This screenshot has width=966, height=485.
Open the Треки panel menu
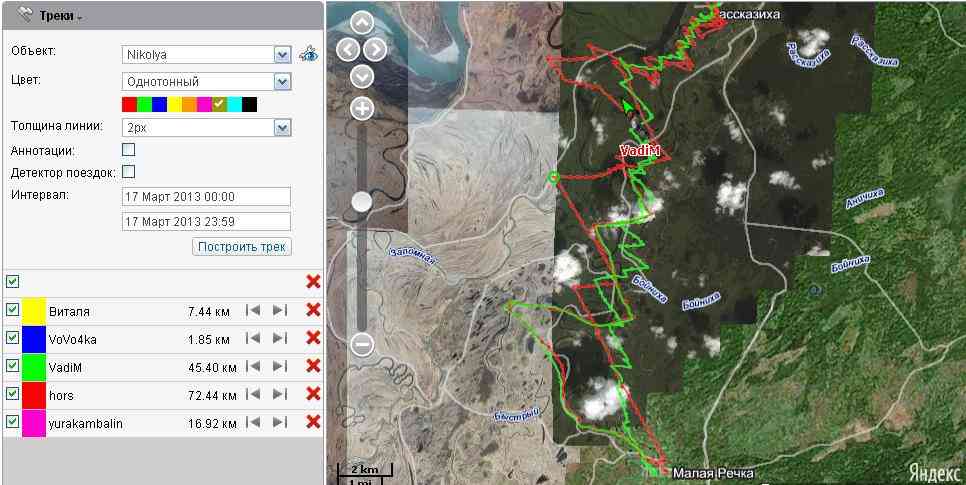pos(59,16)
